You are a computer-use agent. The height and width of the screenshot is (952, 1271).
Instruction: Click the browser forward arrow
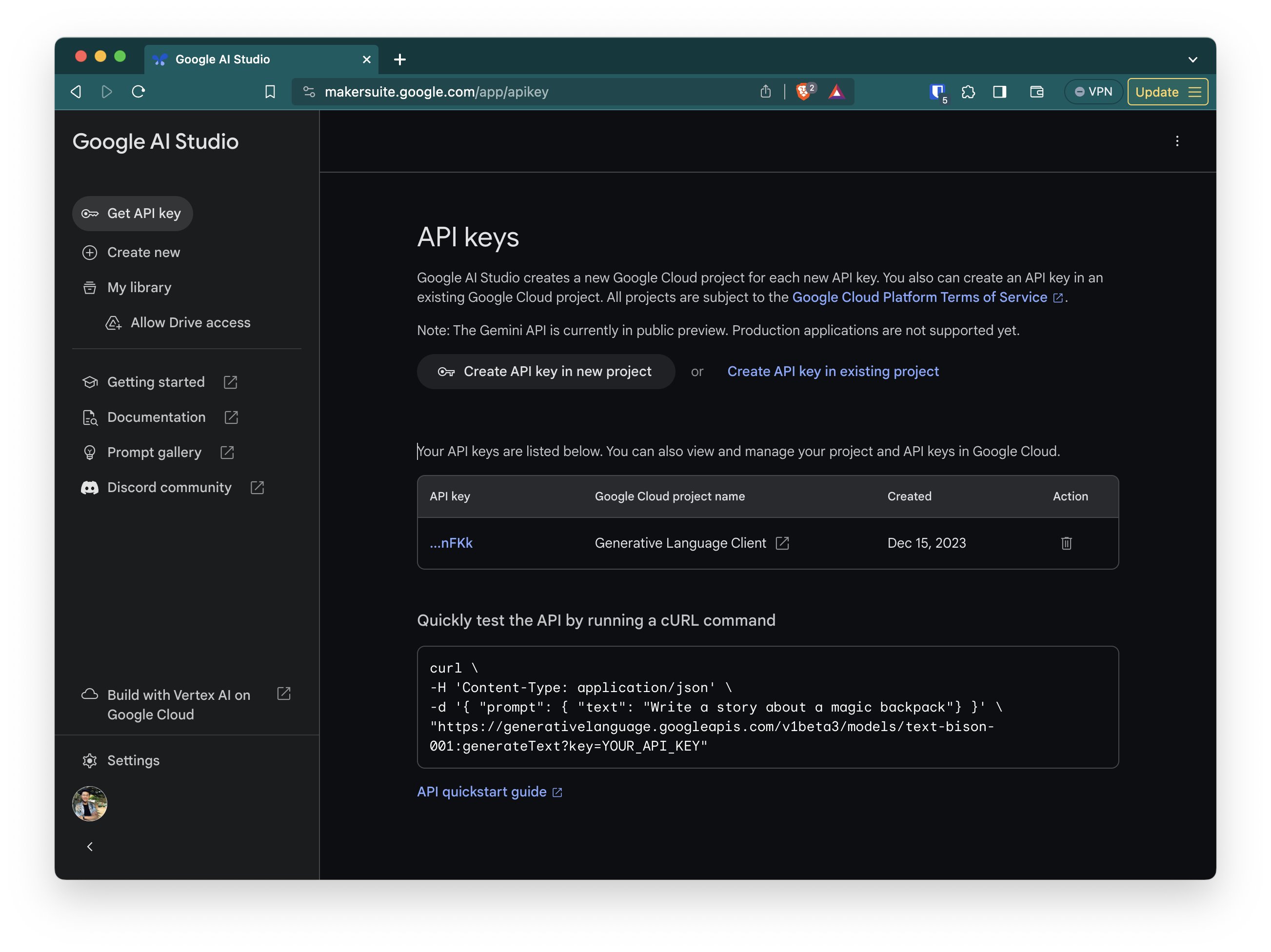click(107, 92)
